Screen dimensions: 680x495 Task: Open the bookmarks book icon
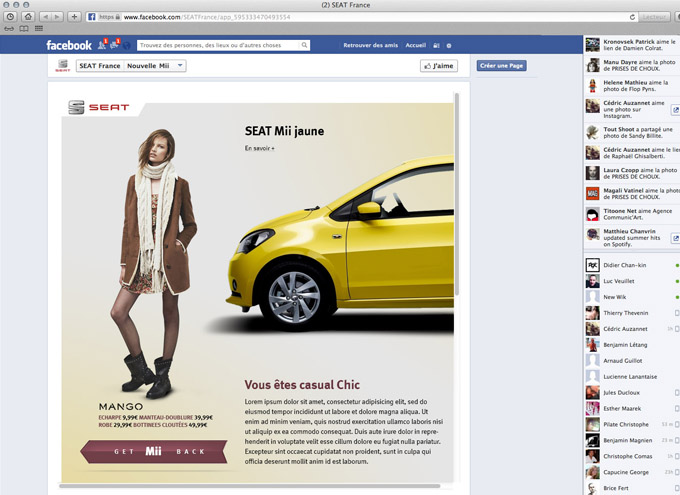pos(24,29)
